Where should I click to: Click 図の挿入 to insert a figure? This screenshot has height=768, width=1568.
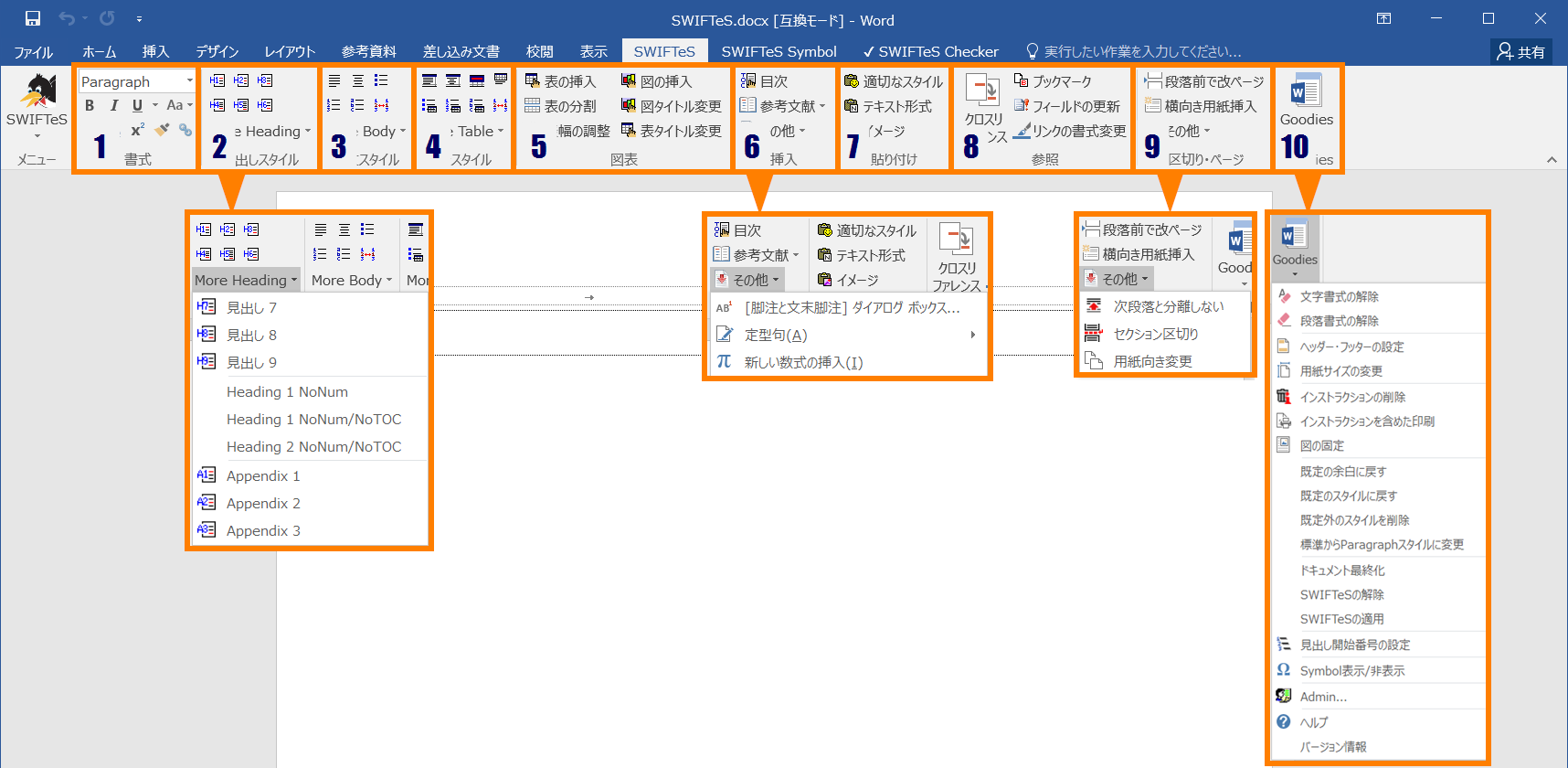[x=657, y=81]
